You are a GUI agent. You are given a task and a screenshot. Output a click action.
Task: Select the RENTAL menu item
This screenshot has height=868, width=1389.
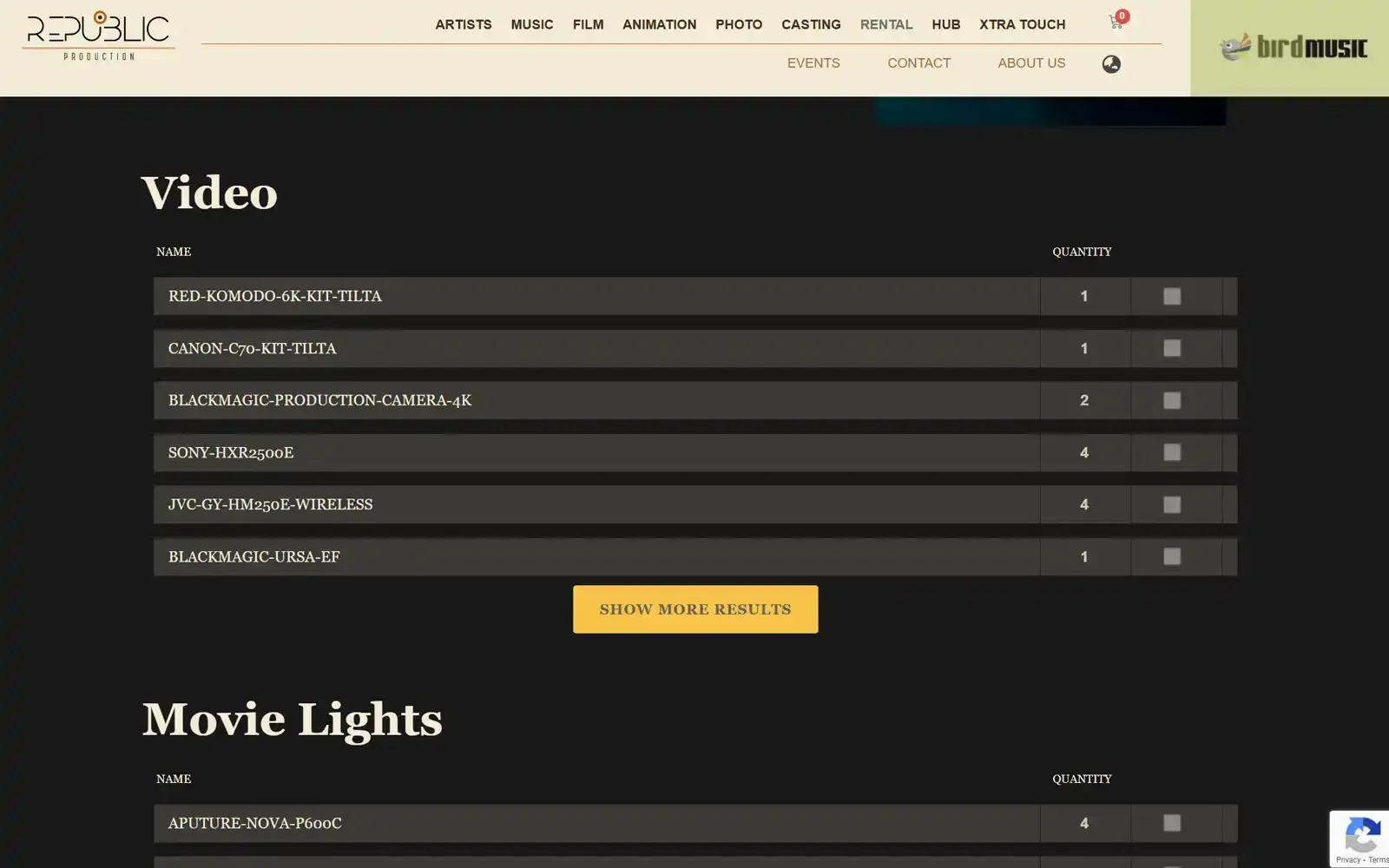tap(886, 24)
